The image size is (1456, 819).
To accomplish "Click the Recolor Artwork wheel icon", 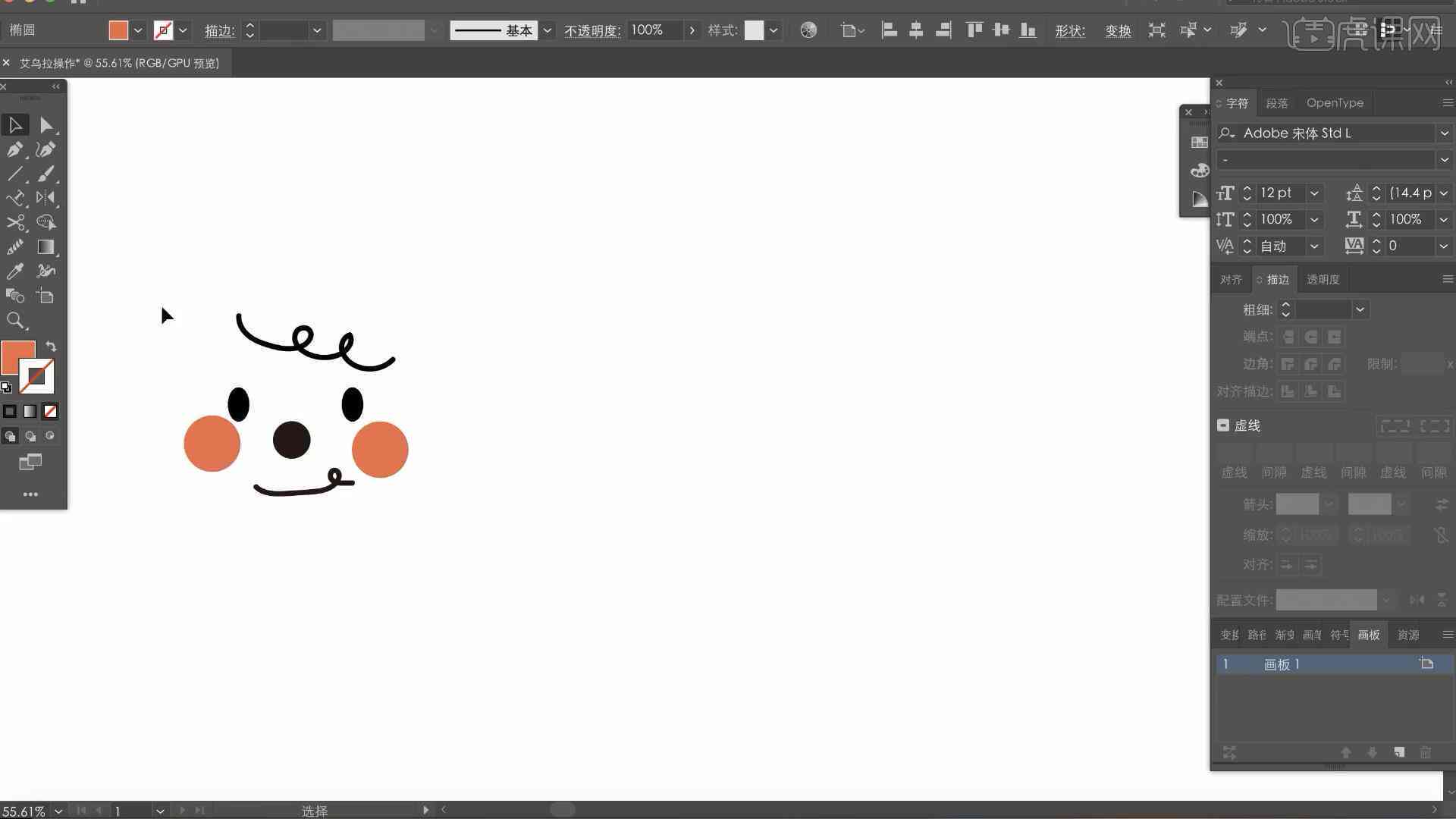I will click(808, 30).
